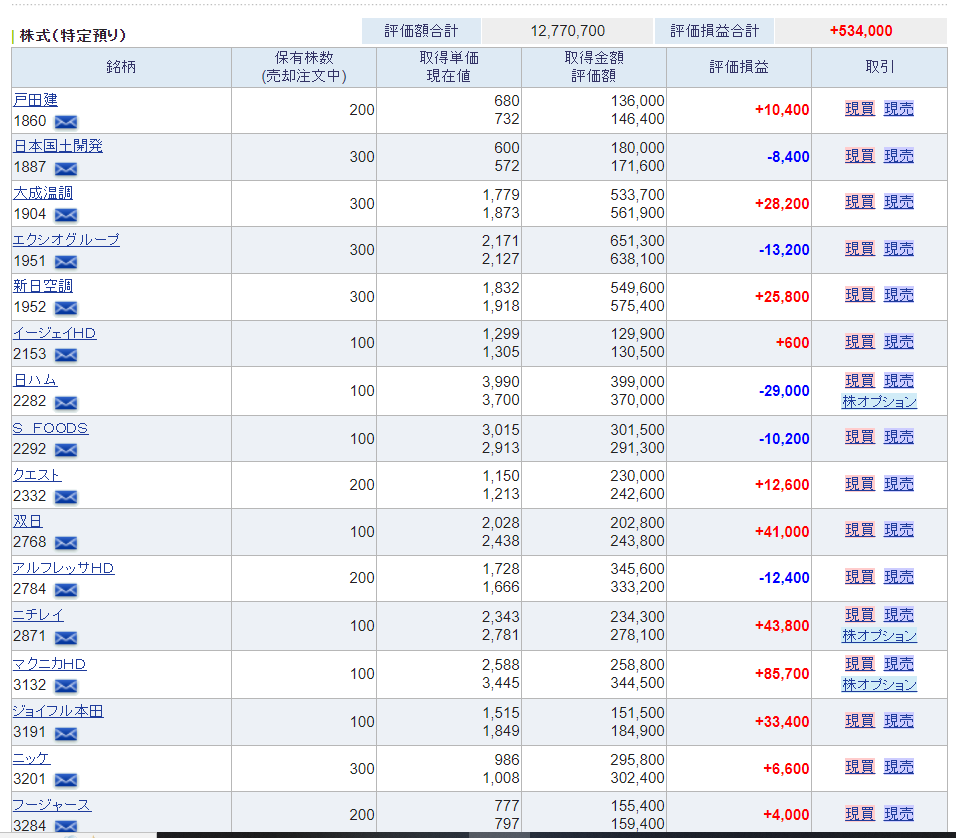Open 株オプション for 日ハム
The height and width of the screenshot is (838, 956).
(879, 402)
